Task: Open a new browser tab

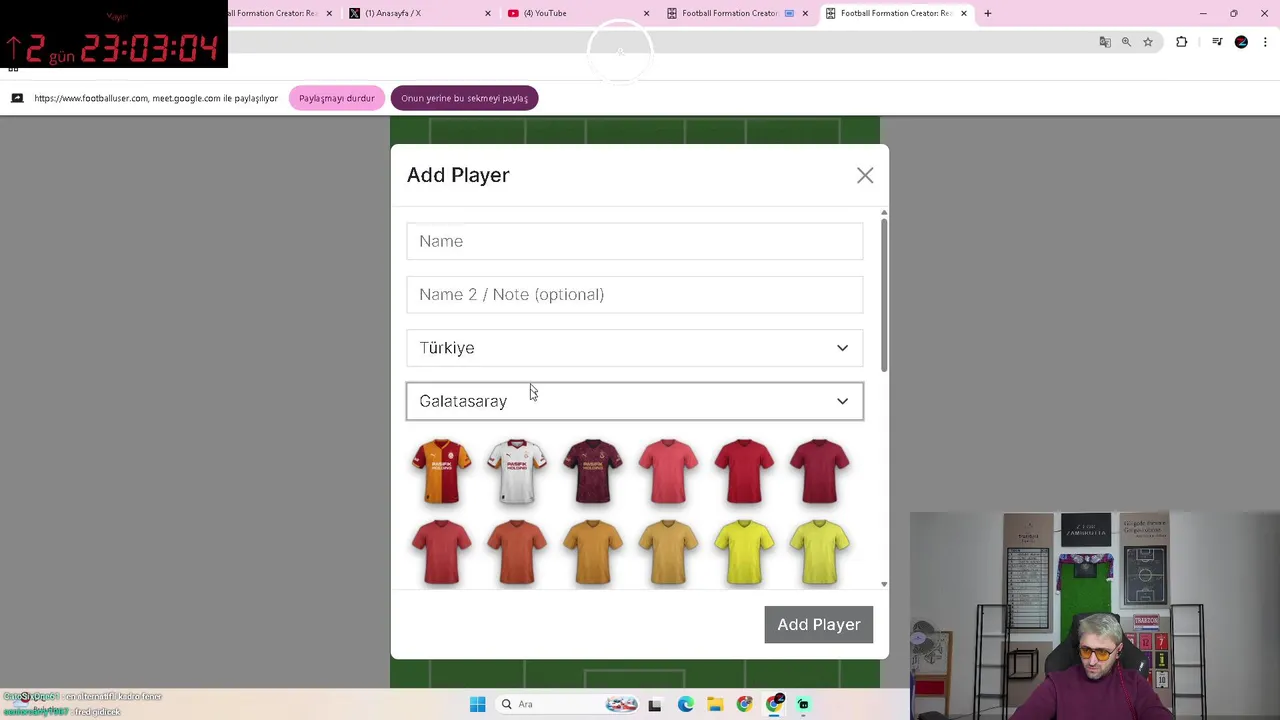Action: pos(988,13)
